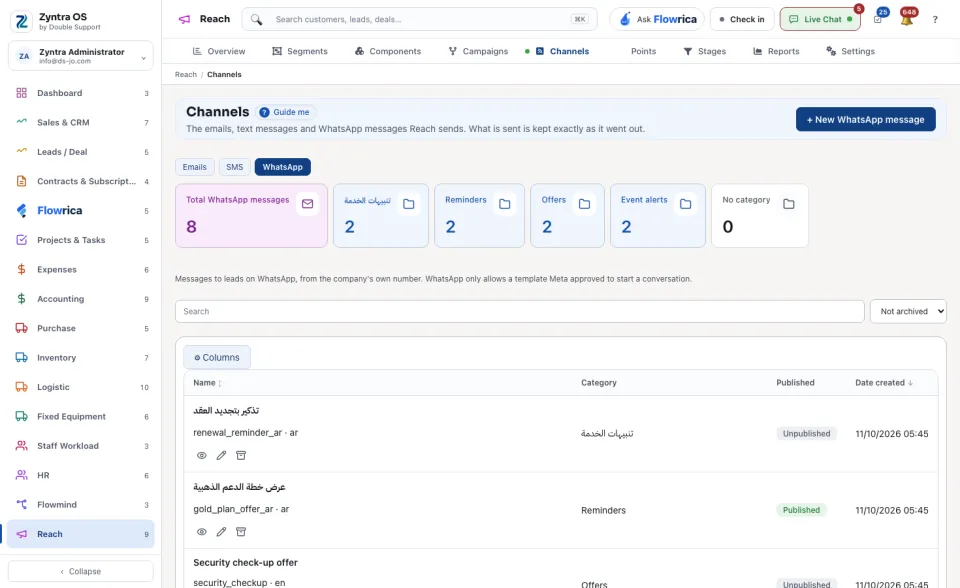
Task: Click the Dashboard grid icon in sidebar
Action: click(21, 93)
